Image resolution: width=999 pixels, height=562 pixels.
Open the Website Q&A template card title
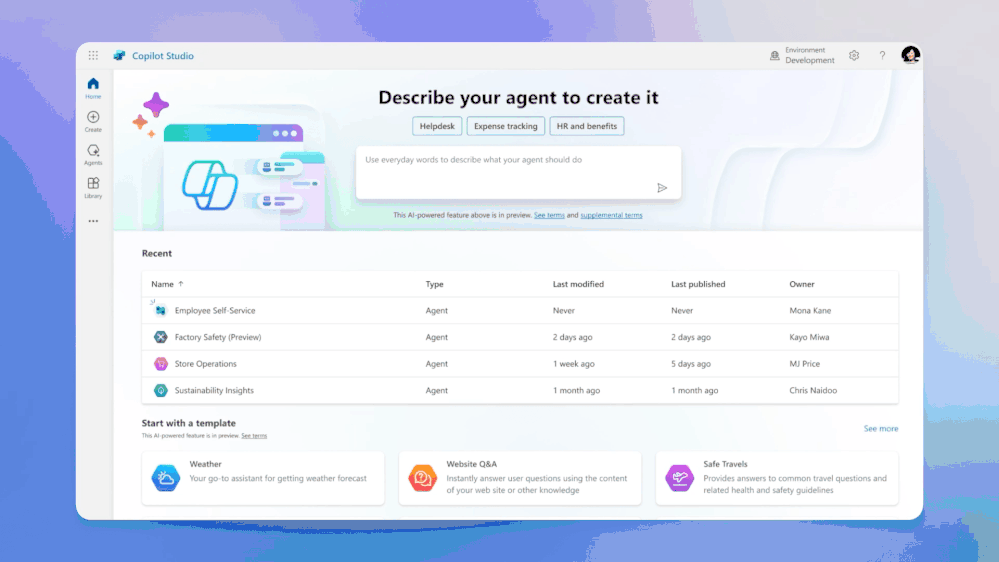pyautogui.click(x=471, y=464)
